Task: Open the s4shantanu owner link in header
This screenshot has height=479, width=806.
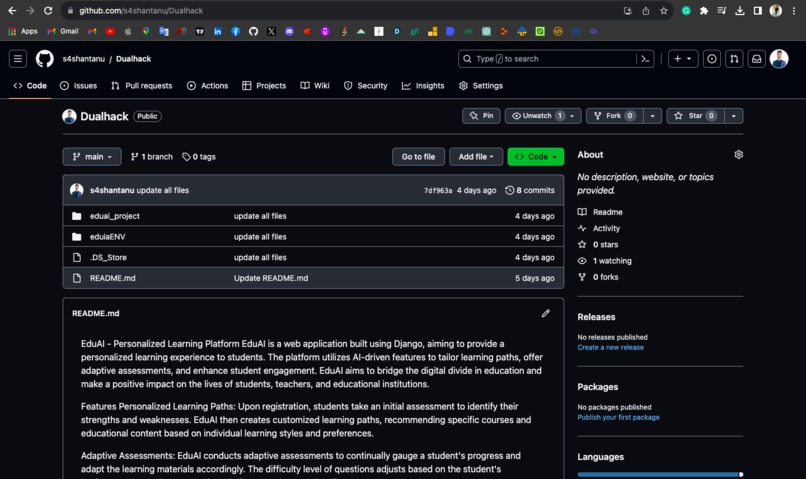Action: (84, 59)
